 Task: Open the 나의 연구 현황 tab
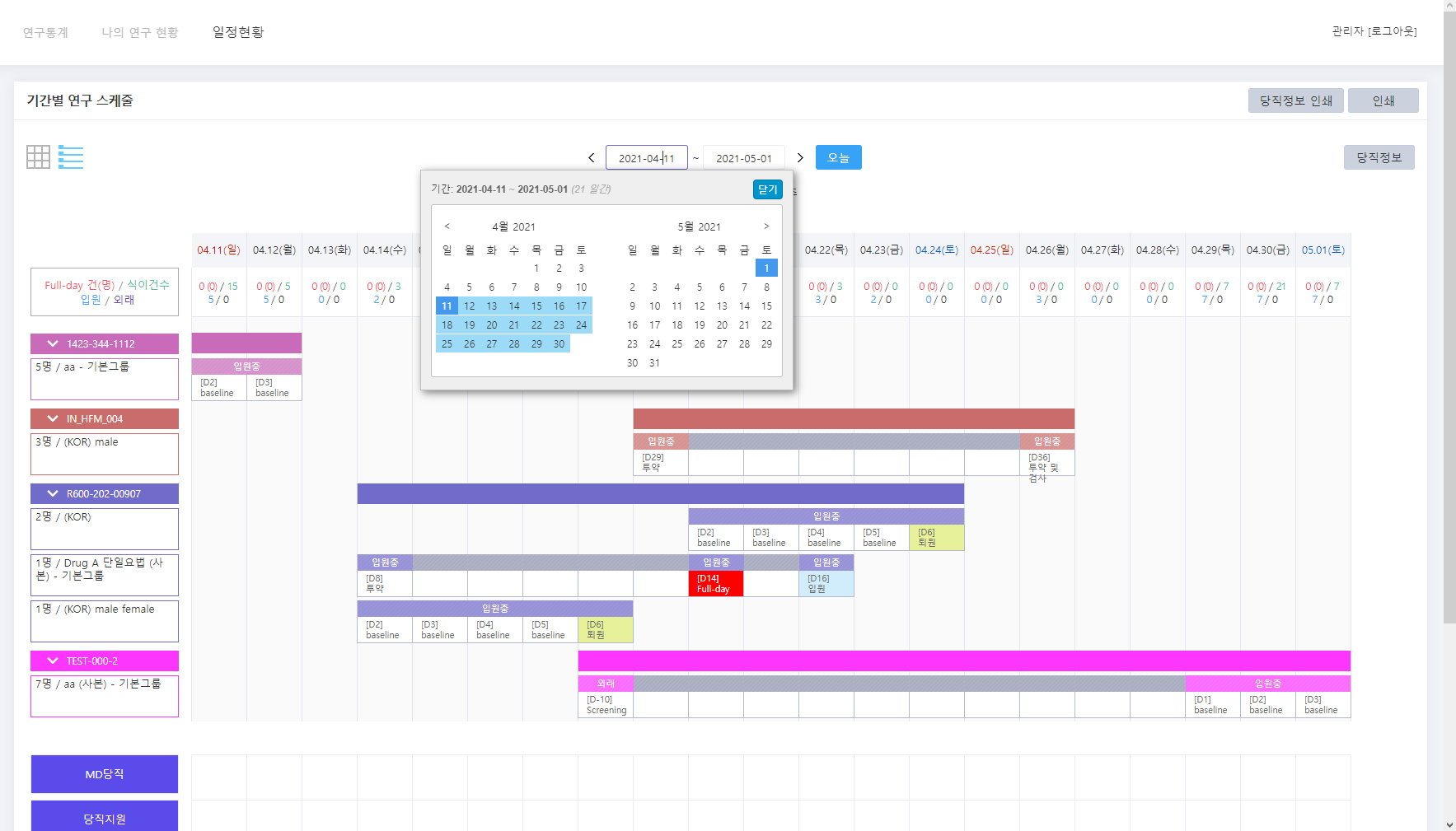[x=139, y=33]
